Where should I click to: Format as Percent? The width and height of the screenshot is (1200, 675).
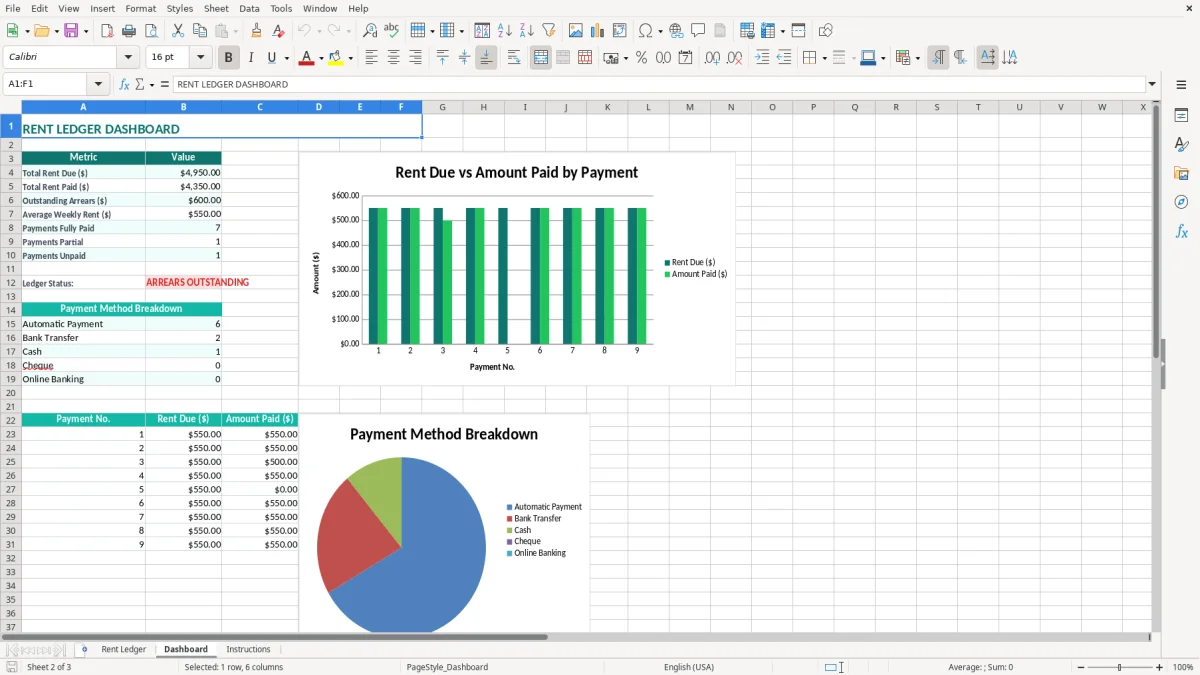(641, 58)
